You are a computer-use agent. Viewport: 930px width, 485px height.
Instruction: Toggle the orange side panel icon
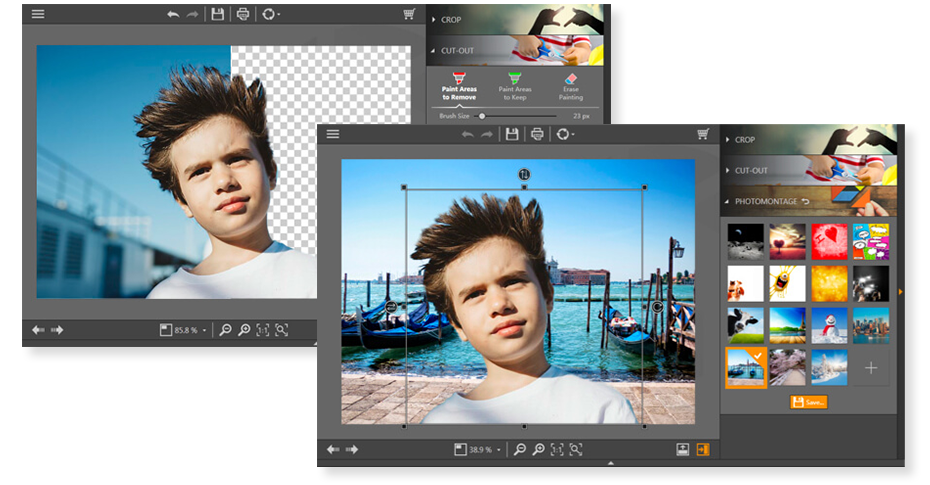pyautogui.click(x=703, y=449)
